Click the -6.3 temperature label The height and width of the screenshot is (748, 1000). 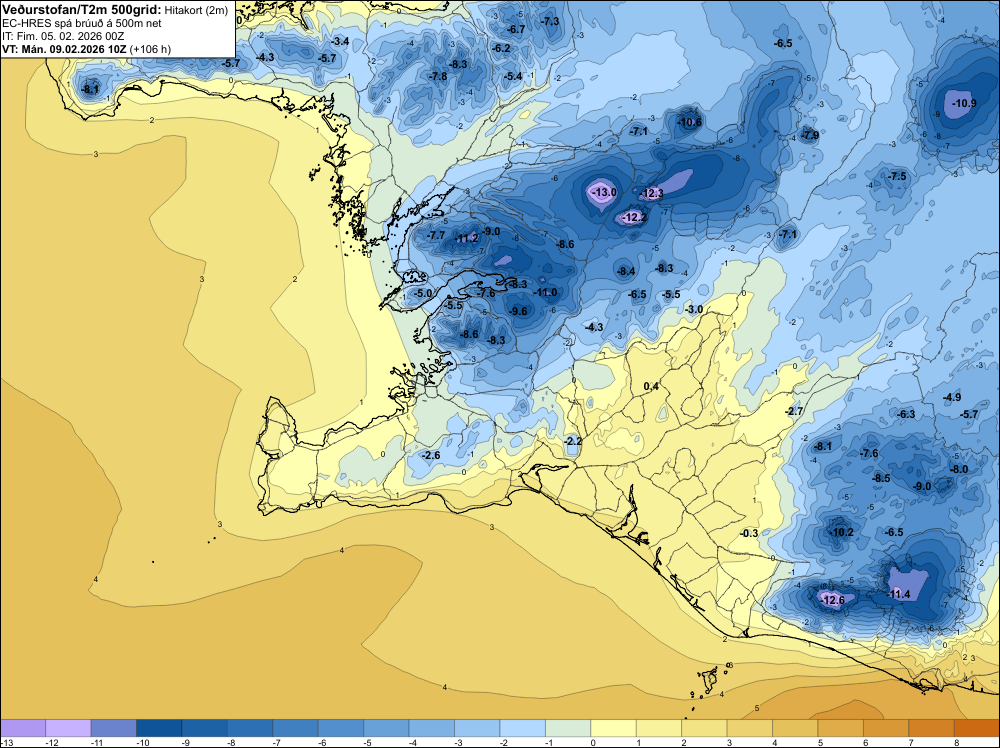click(906, 414)
